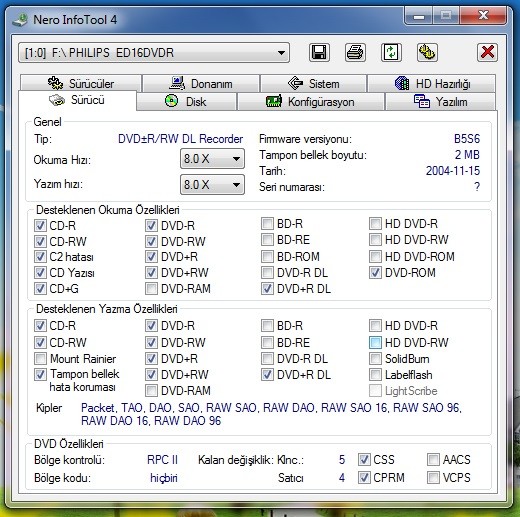Toggle DVD+R DL checkbox under read features
This screenshot has height=517, width=520.
[267, 289]
